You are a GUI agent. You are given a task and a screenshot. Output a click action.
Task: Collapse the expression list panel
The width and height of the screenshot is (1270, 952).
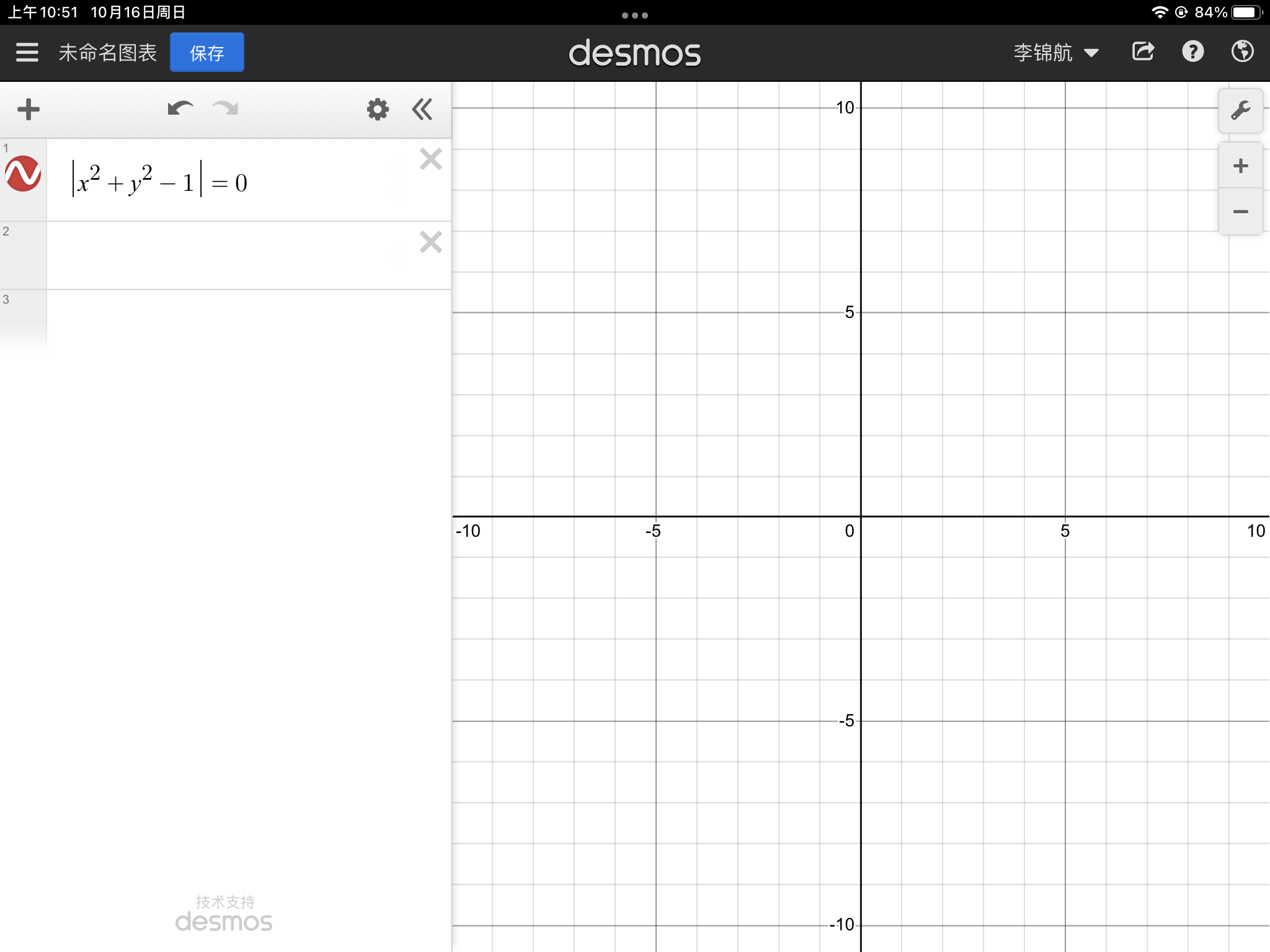tap(422, 110)
